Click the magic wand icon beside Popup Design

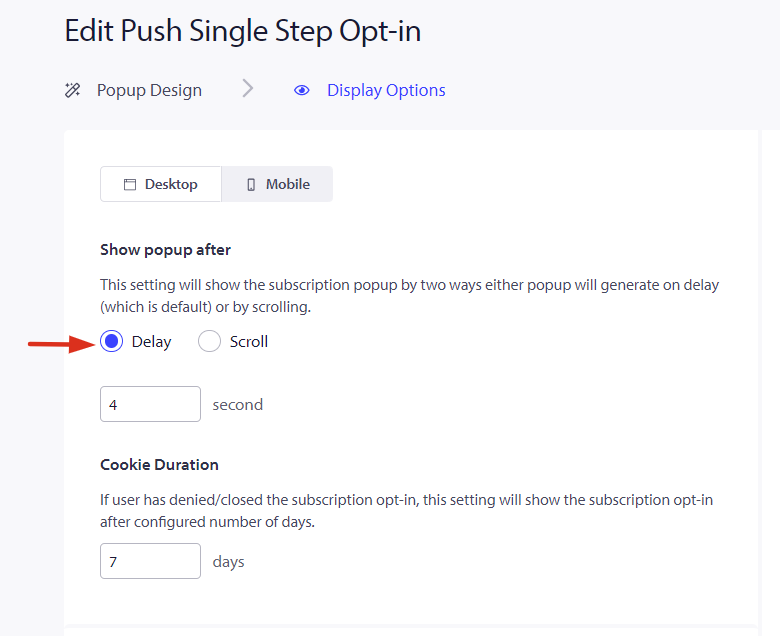click(72, 90)
